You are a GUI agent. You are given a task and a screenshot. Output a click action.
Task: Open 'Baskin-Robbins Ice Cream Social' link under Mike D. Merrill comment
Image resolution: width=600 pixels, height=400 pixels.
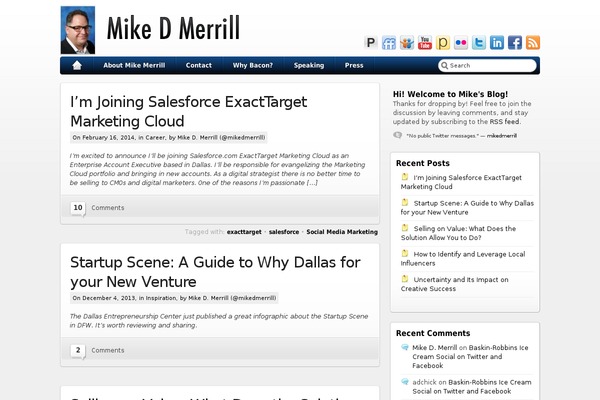pos(470,357)
